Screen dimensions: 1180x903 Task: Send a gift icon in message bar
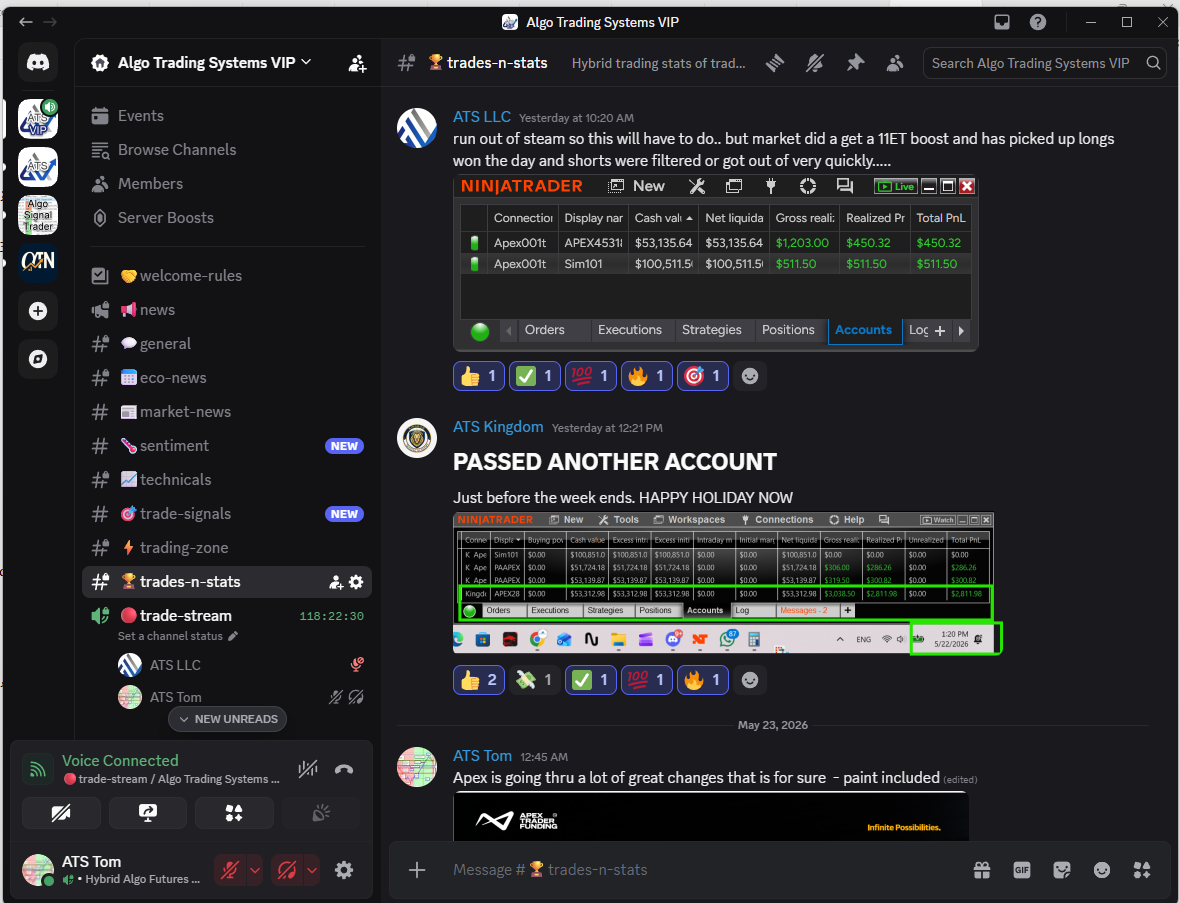(981, 870)
